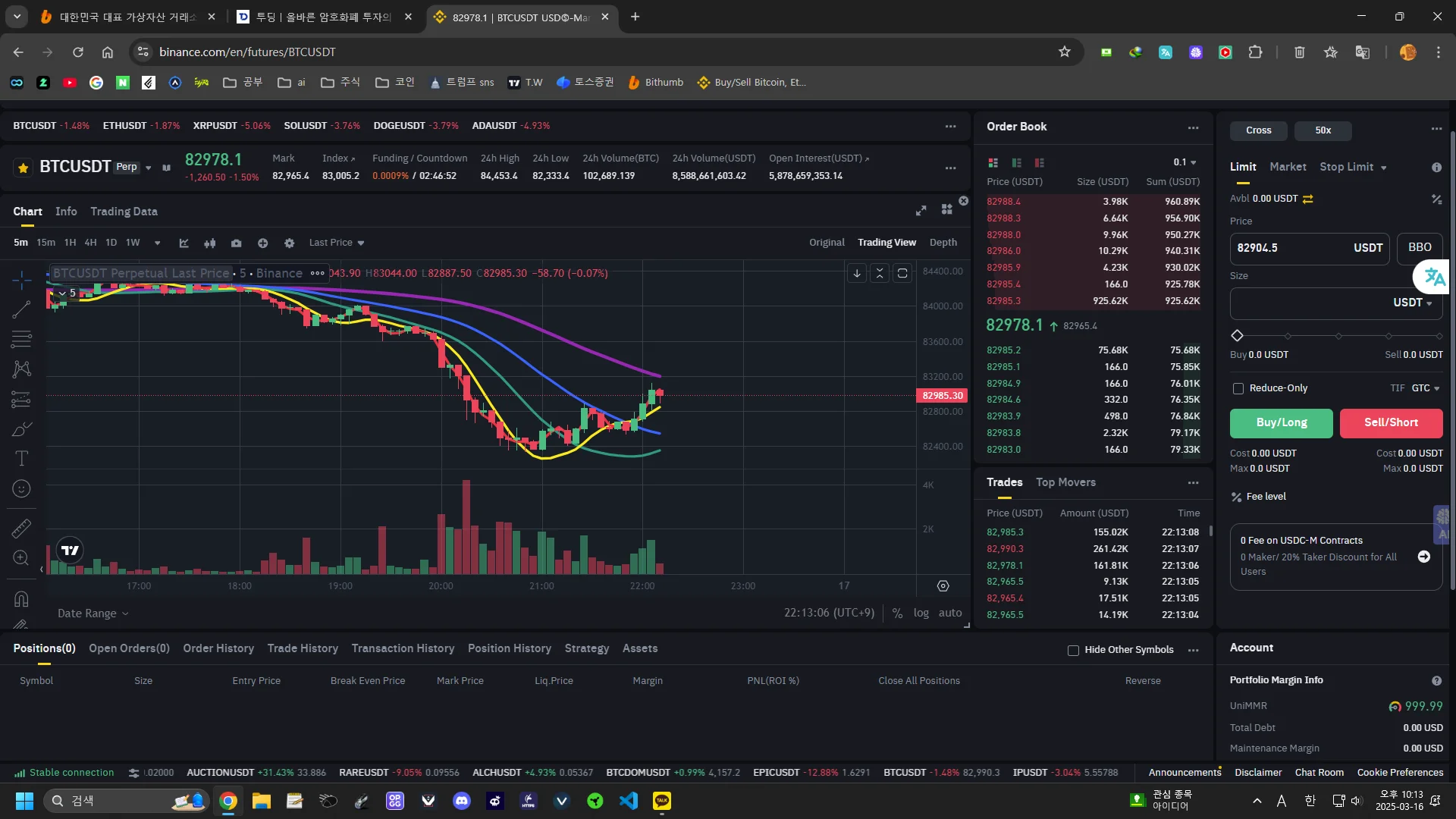Viewport: 1456px width, 819px height.
Task: Take a chart snapshot with camera icon
Action: 237,243
